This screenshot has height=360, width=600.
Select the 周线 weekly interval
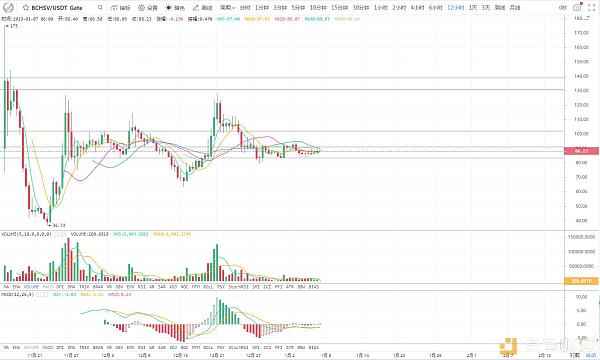(500, 7)
